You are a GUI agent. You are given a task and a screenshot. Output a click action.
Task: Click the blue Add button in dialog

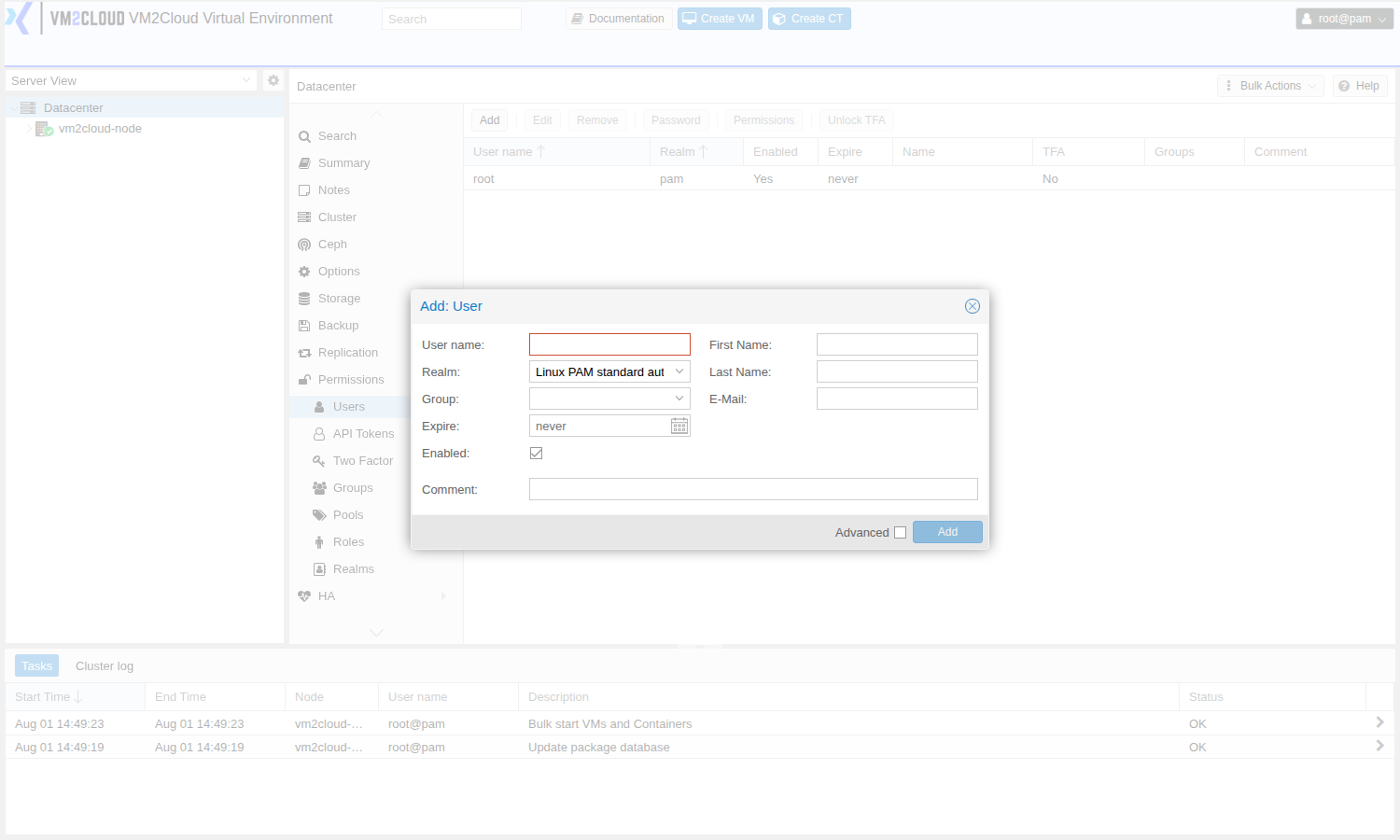point(947,532)
